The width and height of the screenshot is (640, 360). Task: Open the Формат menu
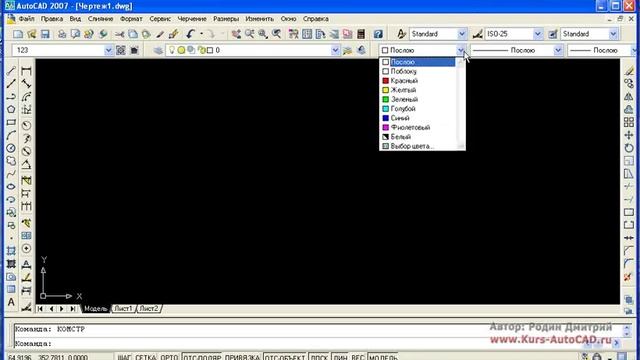click(x=131, y=19)
